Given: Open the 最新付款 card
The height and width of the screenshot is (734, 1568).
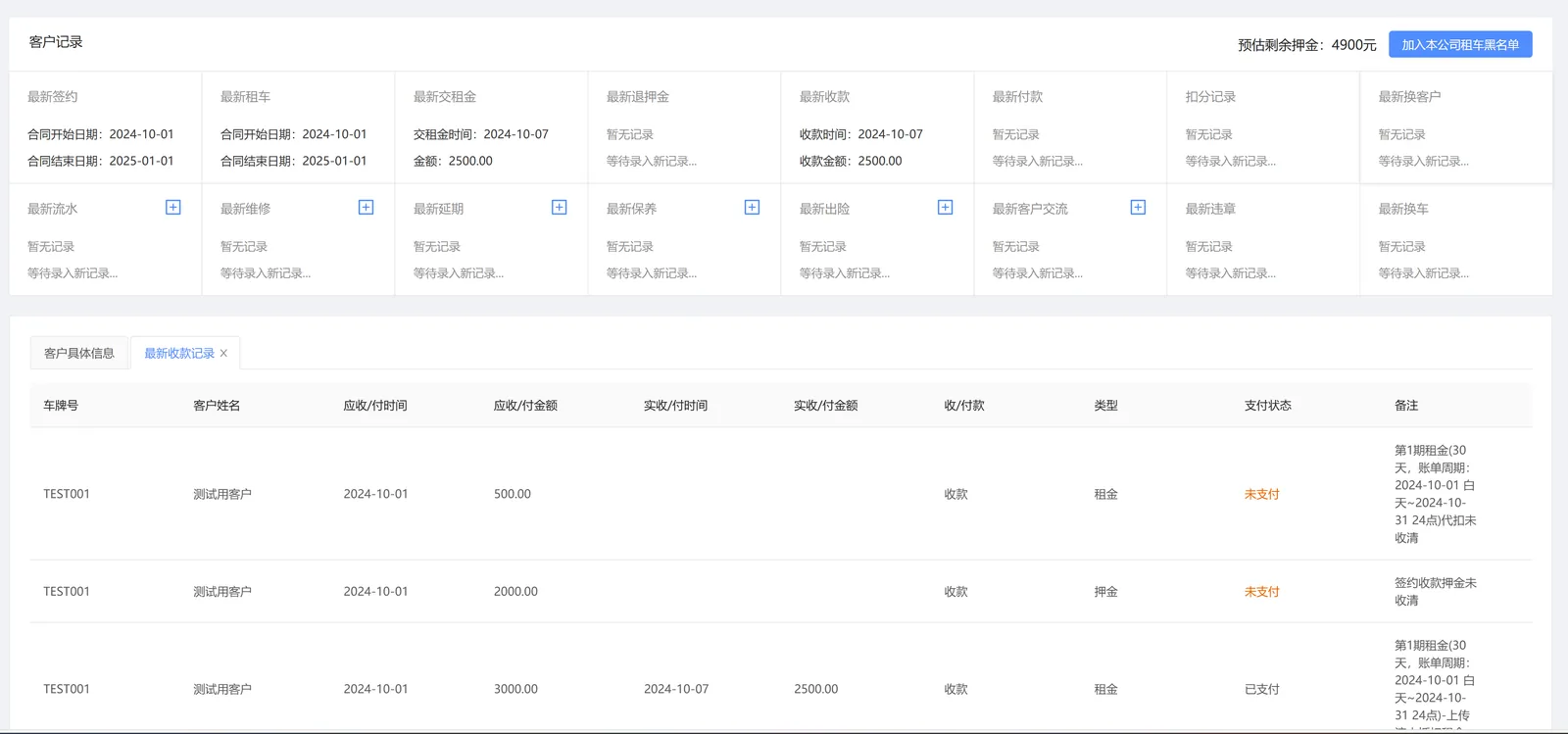Looking at the screenshot, I should click(1070, 127).
